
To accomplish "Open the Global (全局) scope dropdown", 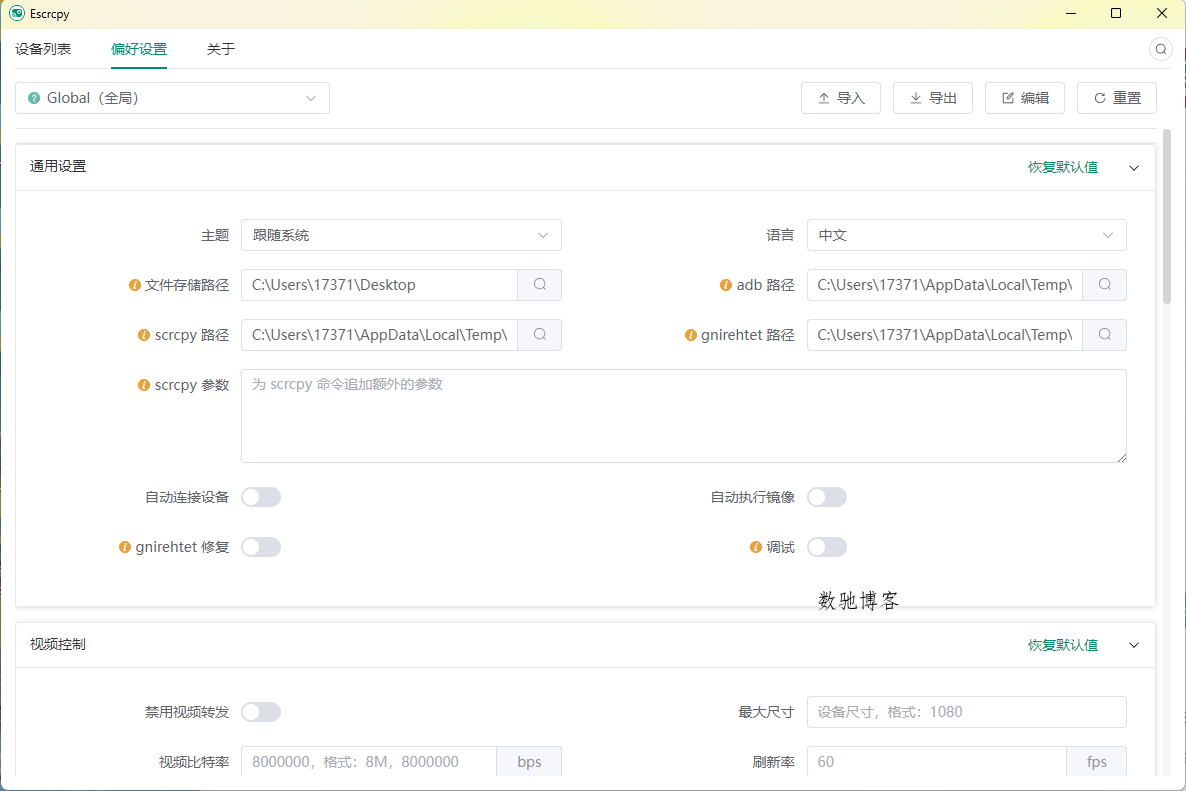I will [172, 98].
